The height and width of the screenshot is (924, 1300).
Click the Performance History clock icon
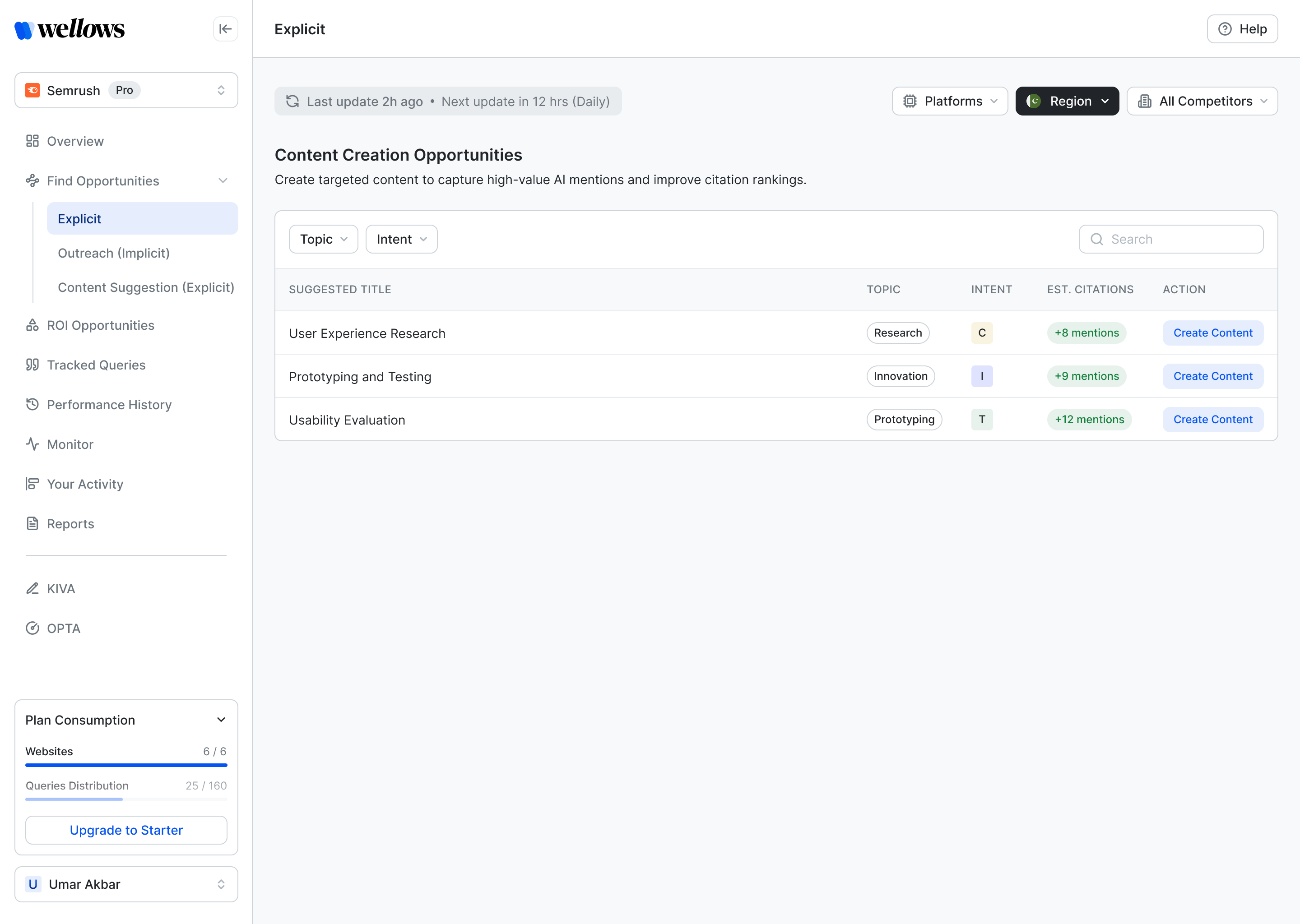(32, 405)
